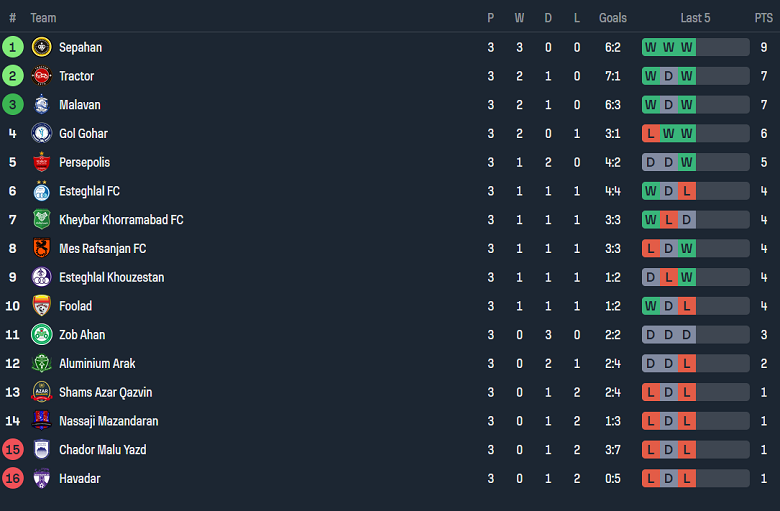This screenshot has height=511, width=780.
Task: Click the red position 16 rank badge
Action: 13,479
